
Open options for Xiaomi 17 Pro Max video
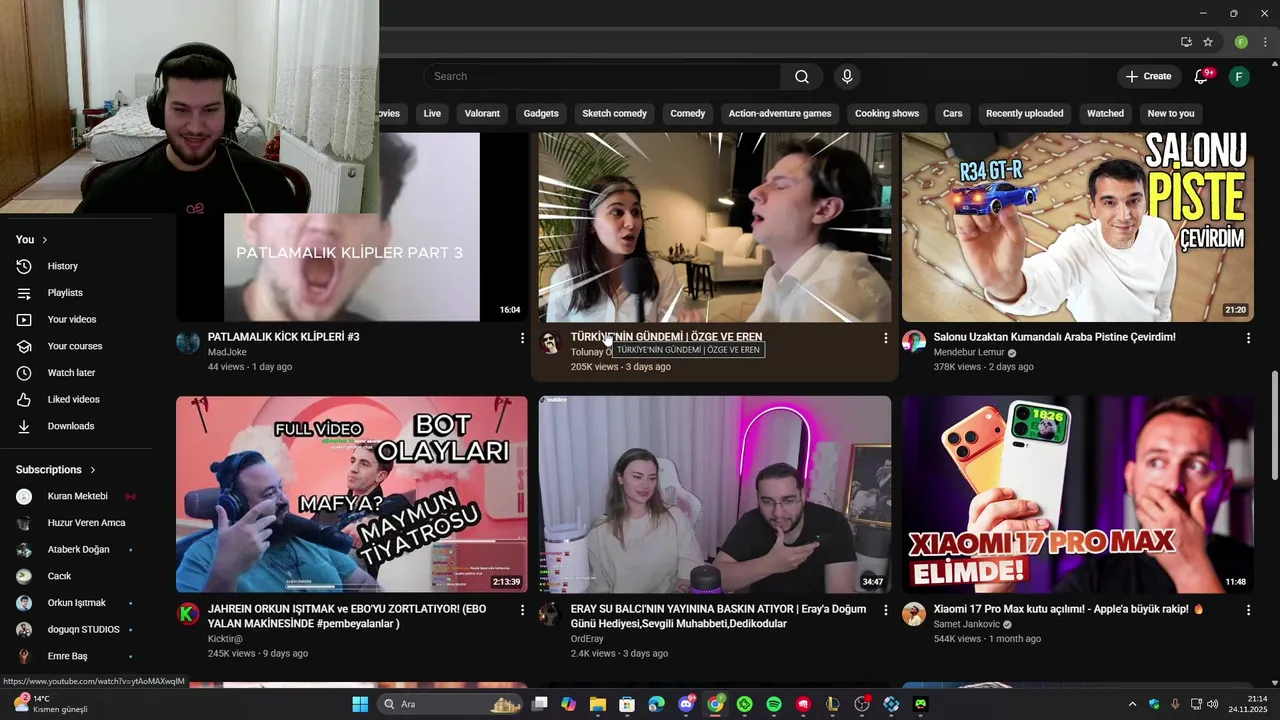point(1248,609)
